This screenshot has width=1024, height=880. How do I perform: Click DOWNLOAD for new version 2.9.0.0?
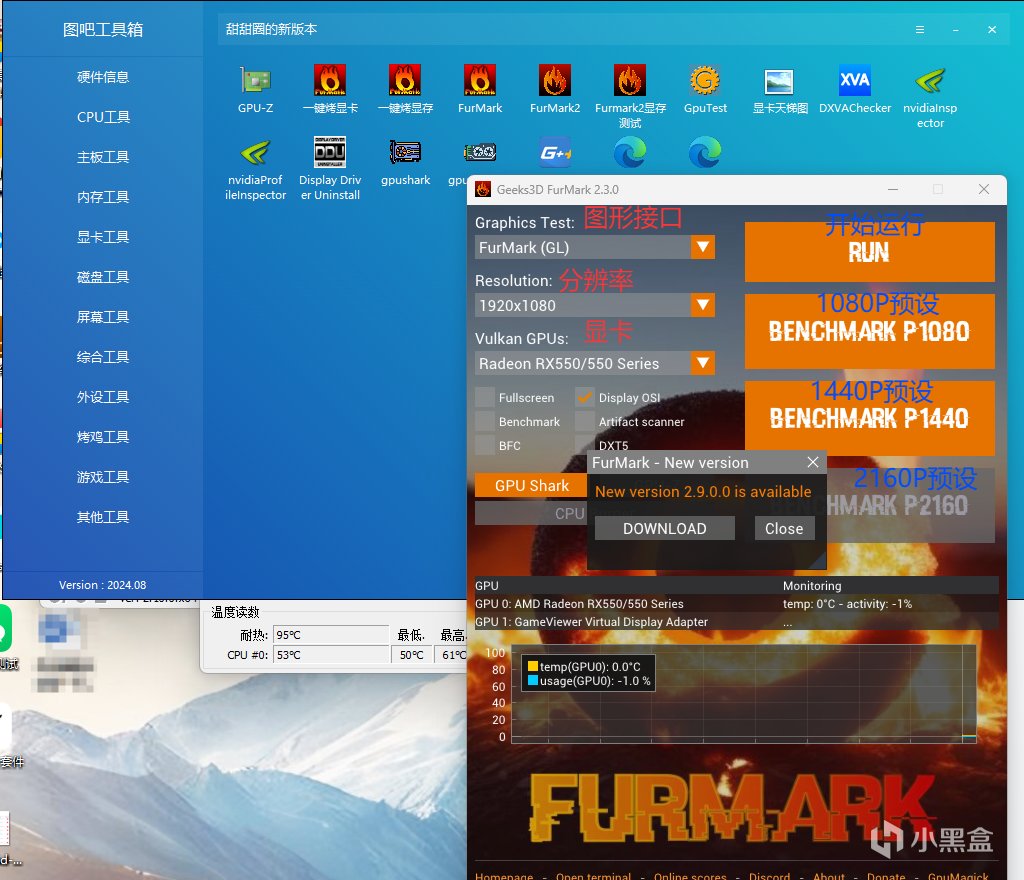point(665,528)
